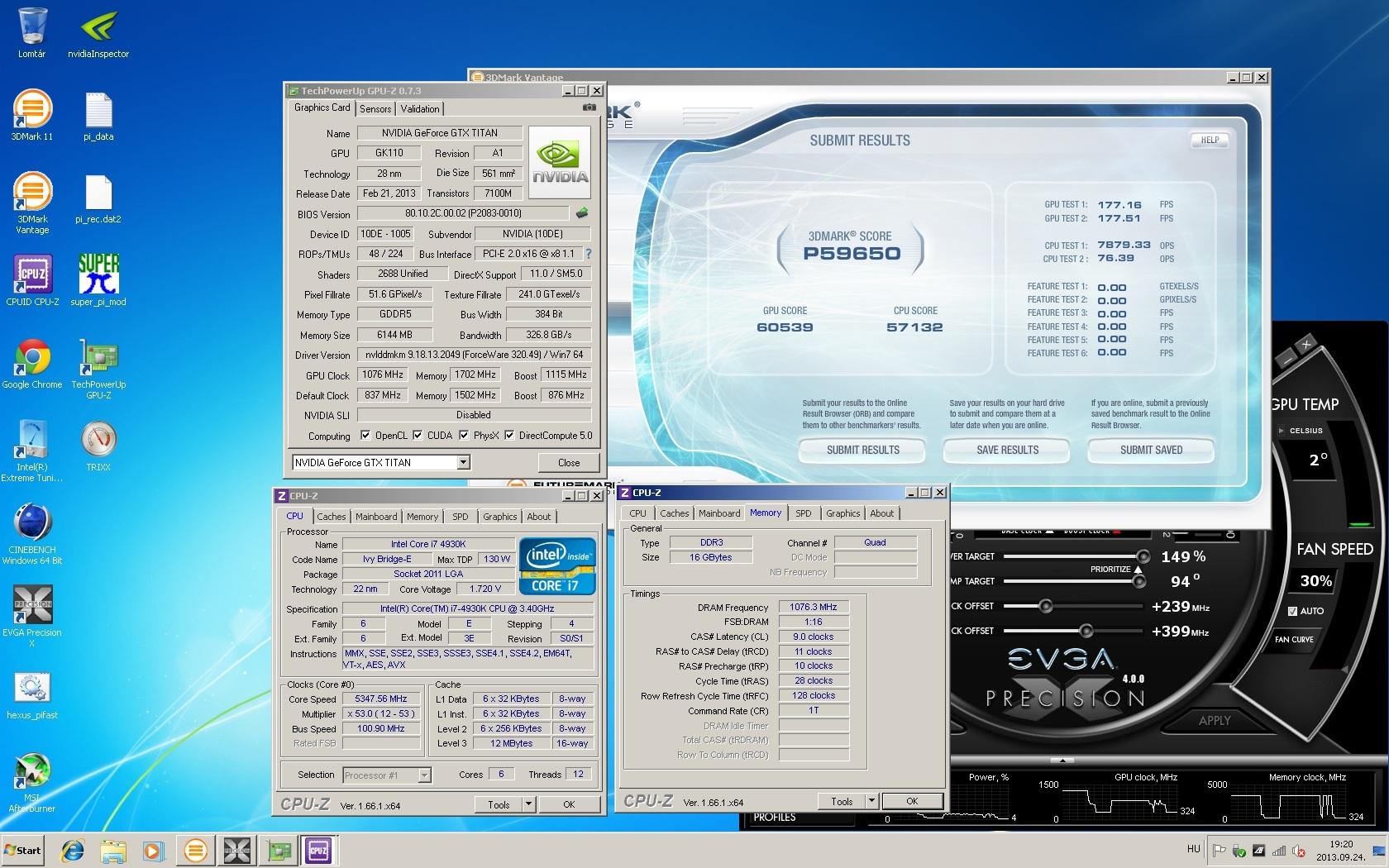Open the Tools dropdown arrow in the CPU tab CPU-Z window
This screenshot has width=1389, height=868.
[528, 804]
